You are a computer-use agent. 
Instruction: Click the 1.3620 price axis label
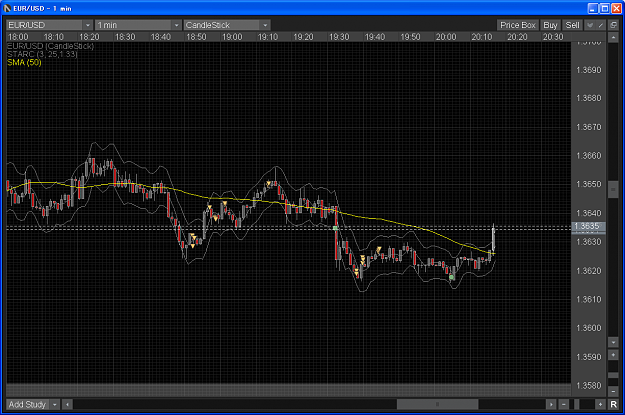click(x=588, y=271)
